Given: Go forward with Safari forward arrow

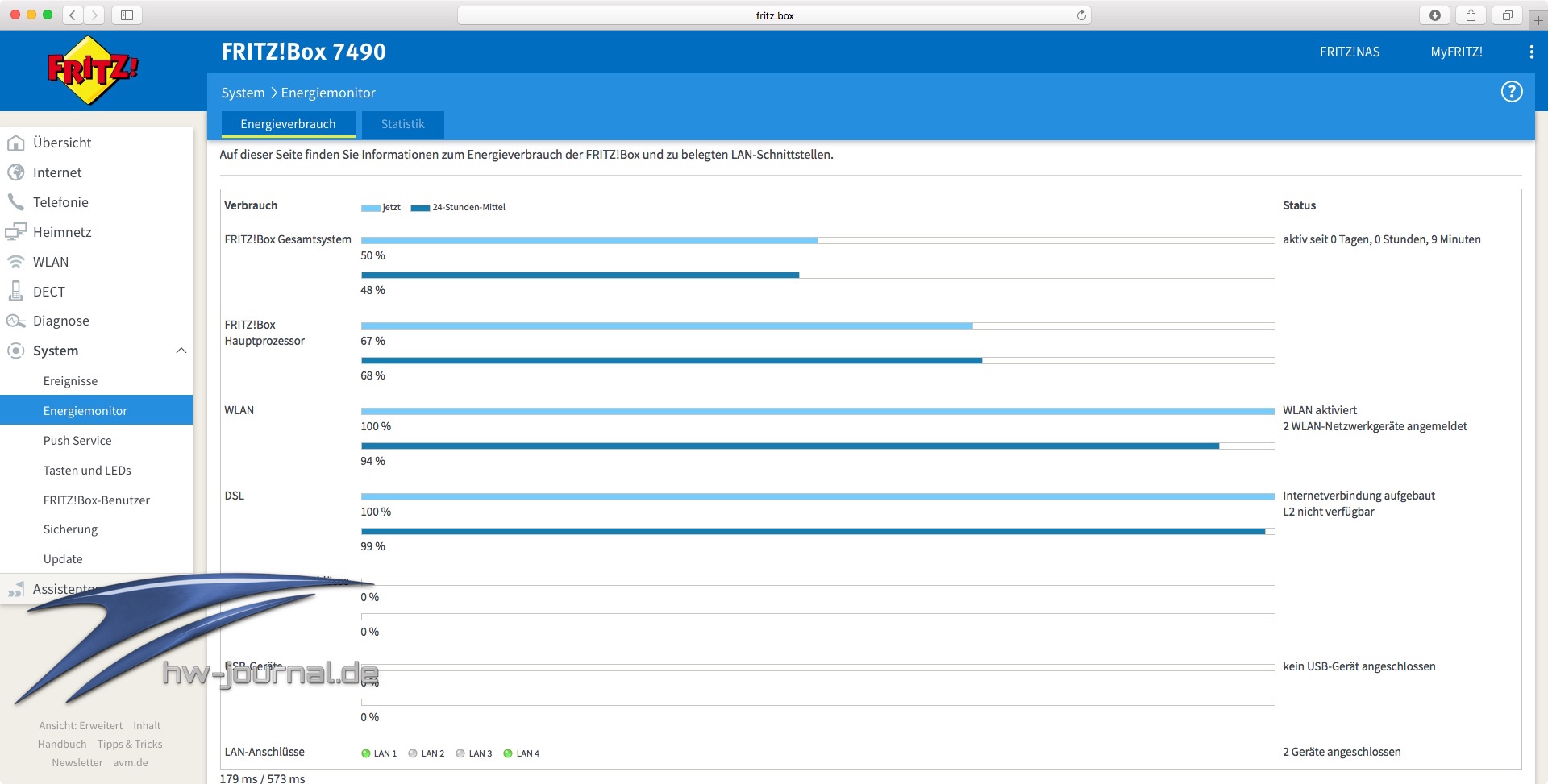Looking at the screenshot, I should pos(94,15).
